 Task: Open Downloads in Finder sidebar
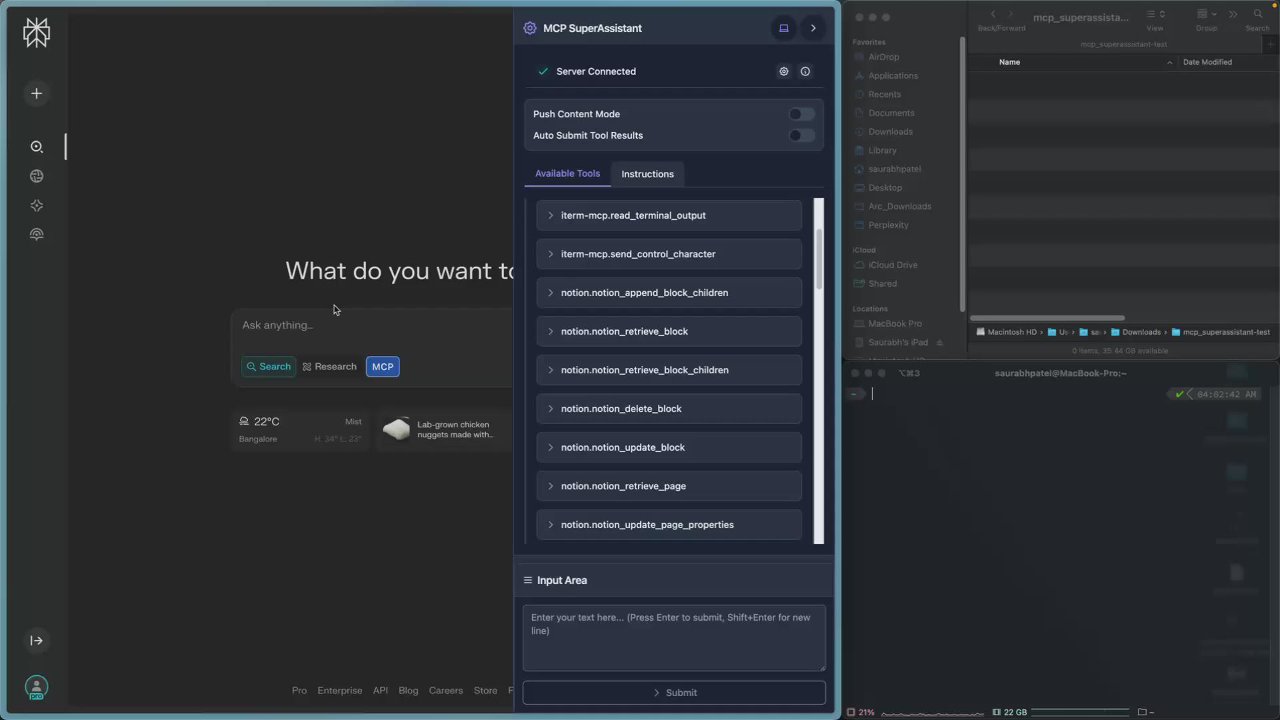pyautogui.click(x=890, y=132)
